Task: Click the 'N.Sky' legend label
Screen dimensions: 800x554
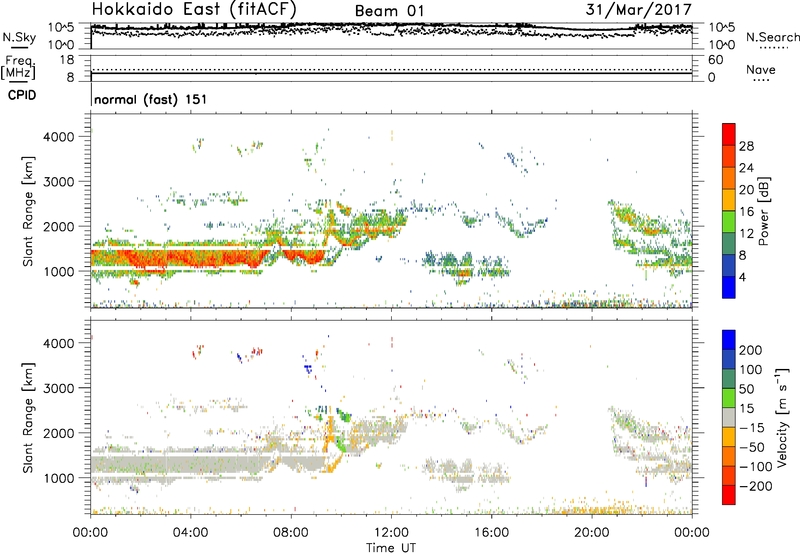Action: click(x=19, y=37)
